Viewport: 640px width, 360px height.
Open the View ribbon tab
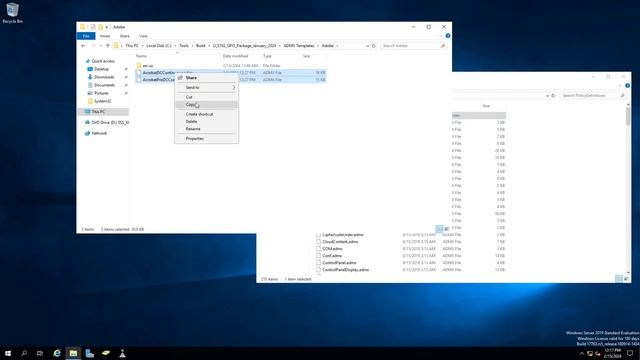(143, 36)
